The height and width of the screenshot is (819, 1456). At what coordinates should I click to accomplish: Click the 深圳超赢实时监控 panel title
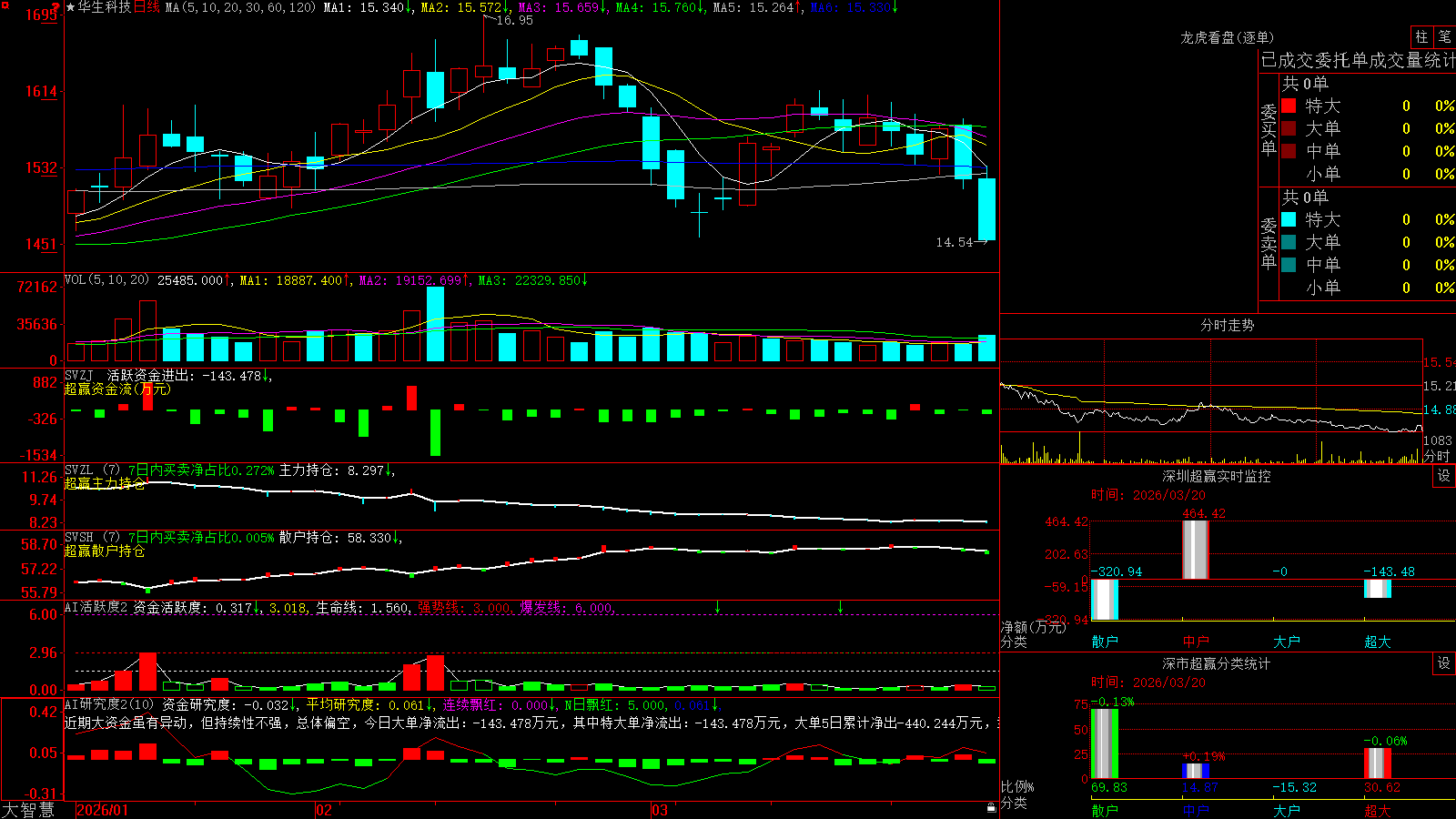coord(1217,476)
